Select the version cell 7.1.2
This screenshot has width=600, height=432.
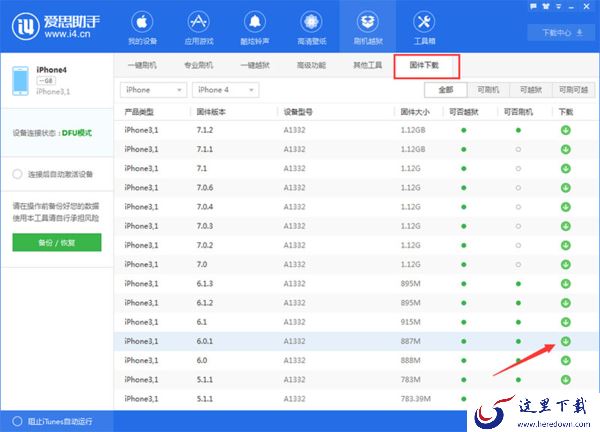(x=204, y=130)
